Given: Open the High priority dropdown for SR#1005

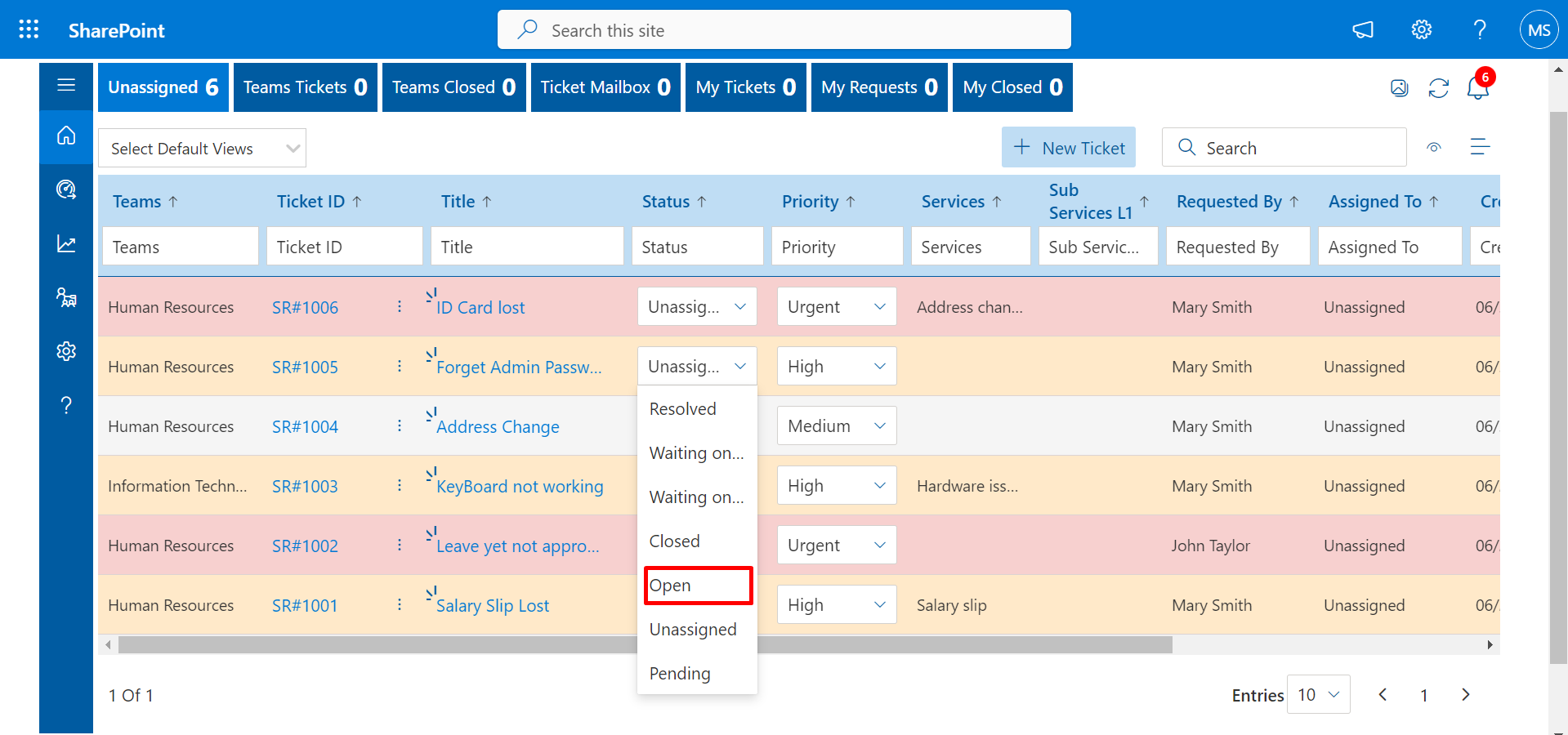Looking at the screenshot, I should pos(837,366).
